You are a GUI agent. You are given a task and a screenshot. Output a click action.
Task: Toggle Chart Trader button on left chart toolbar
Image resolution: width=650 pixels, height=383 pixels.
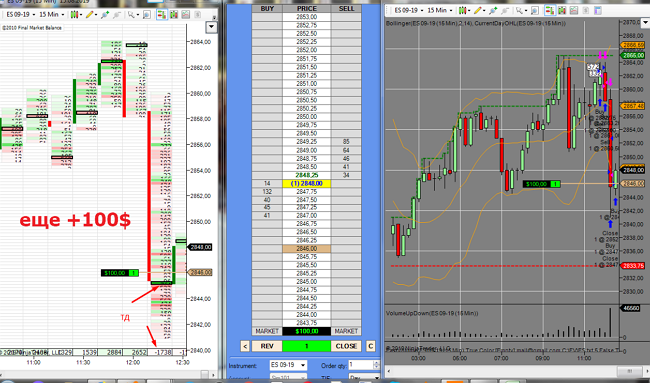click(162, 15)
